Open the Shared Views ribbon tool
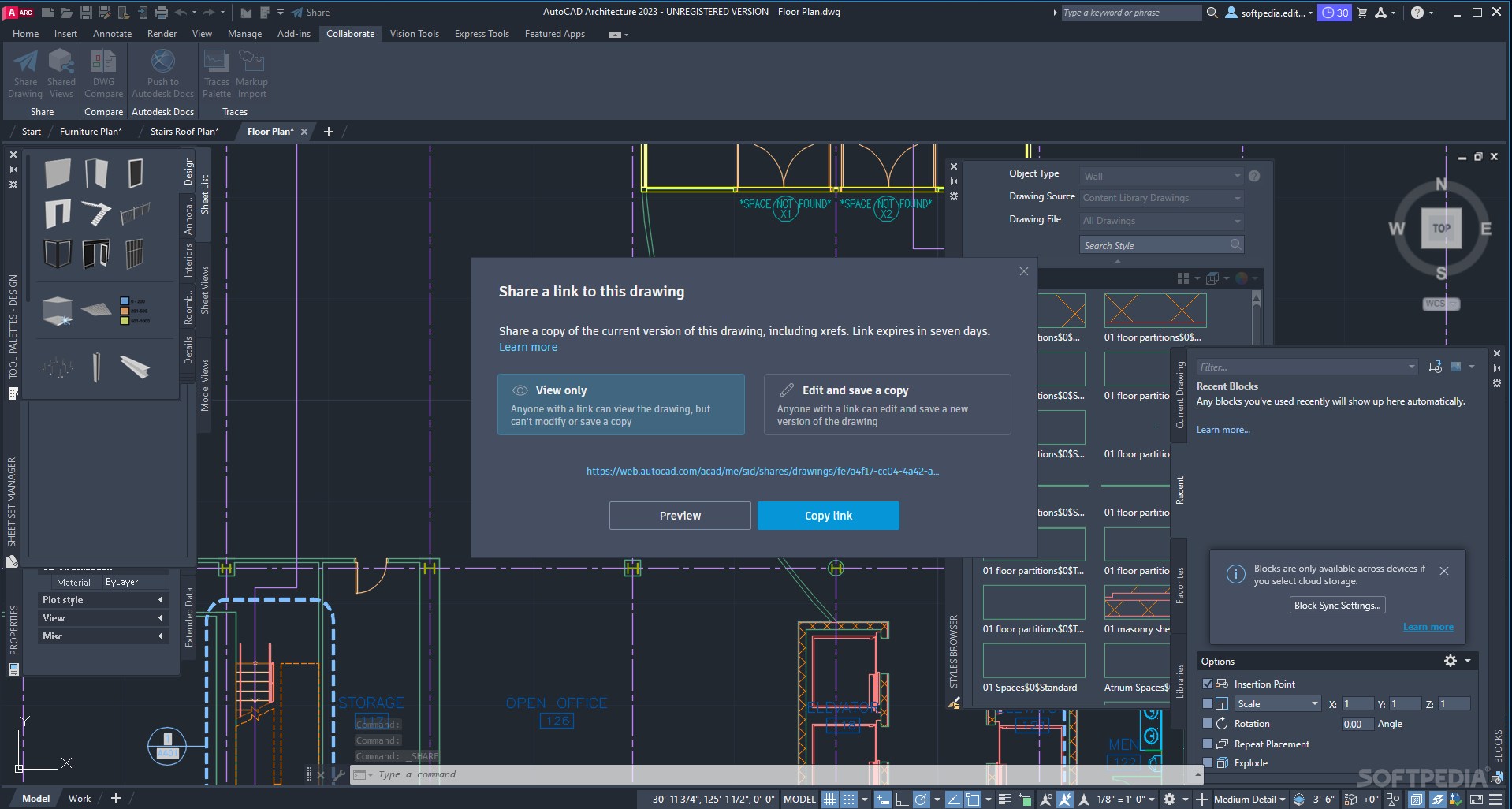1512x809 pixels. [61, 73]
